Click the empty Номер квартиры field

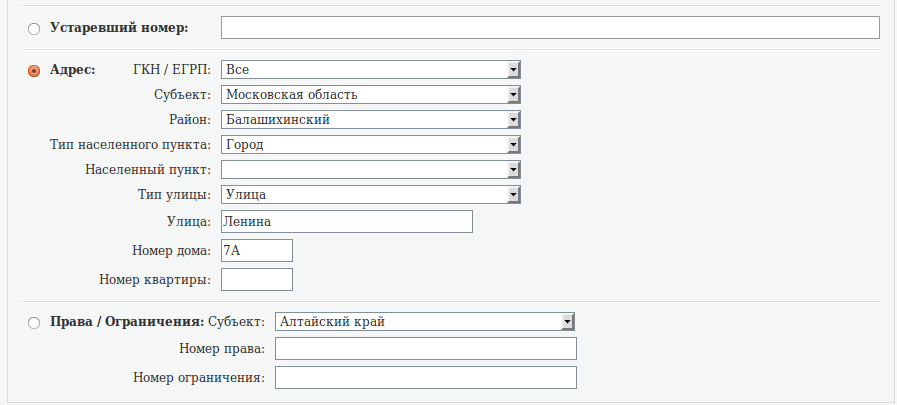click(256, 280)
